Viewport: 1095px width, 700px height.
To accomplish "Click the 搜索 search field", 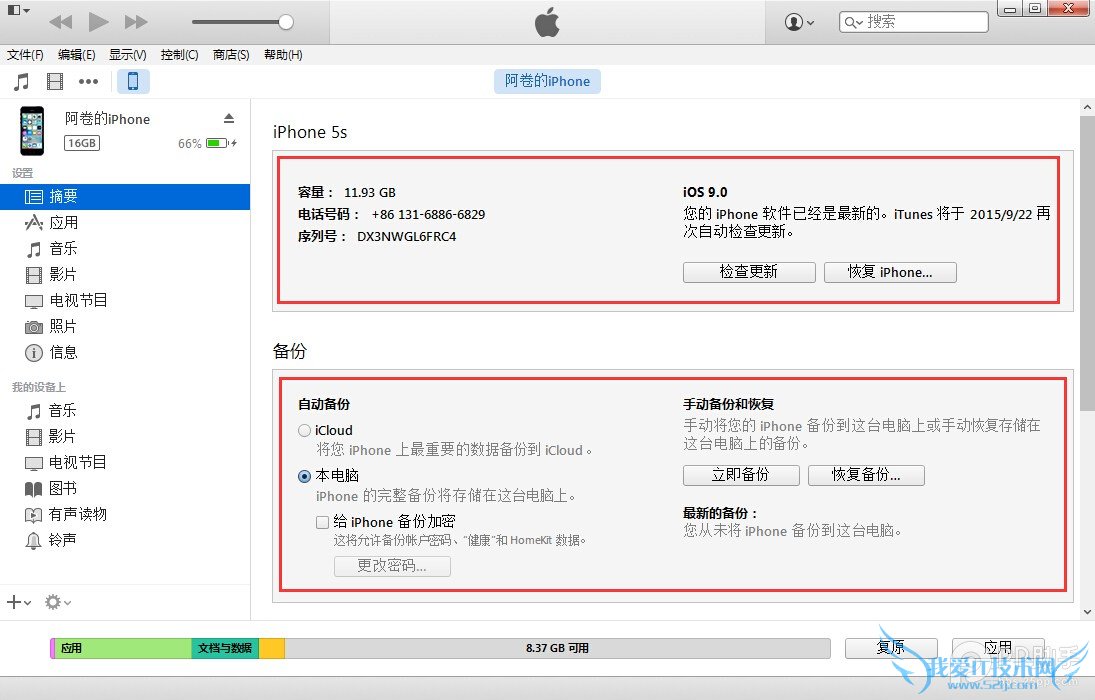I will [913, 22].
